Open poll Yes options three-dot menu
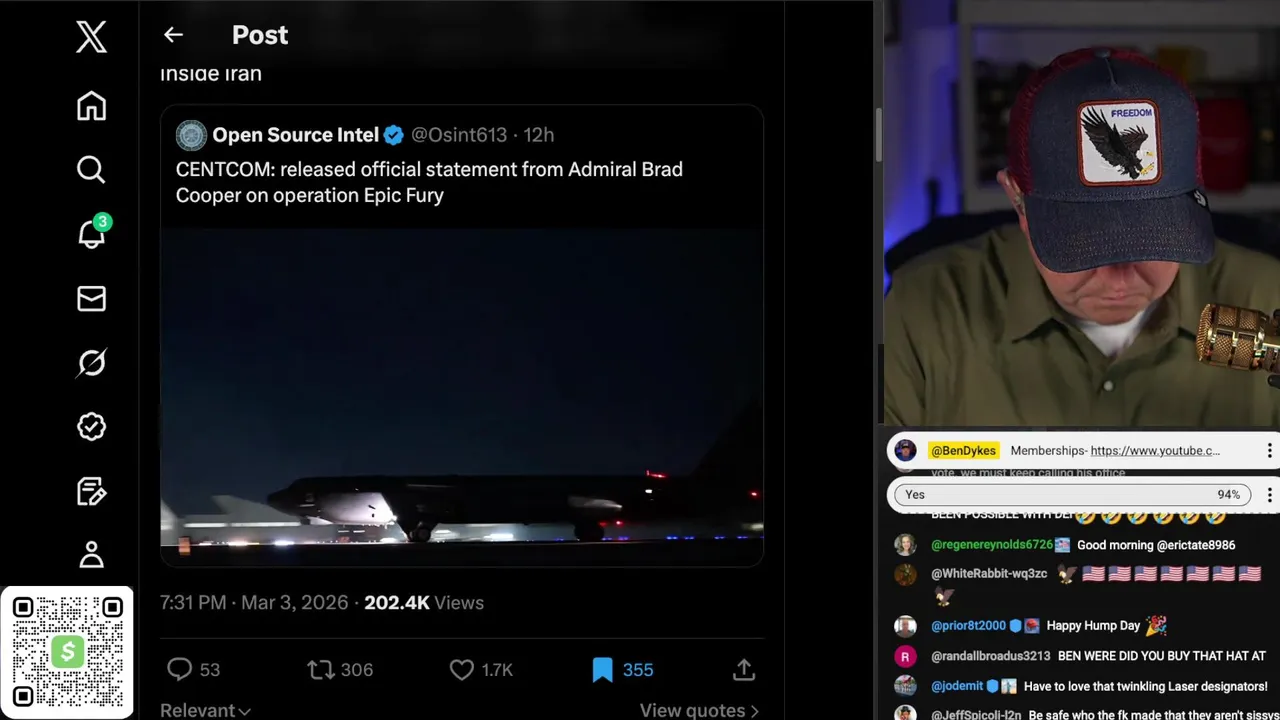 click(x=1269, y=495)
